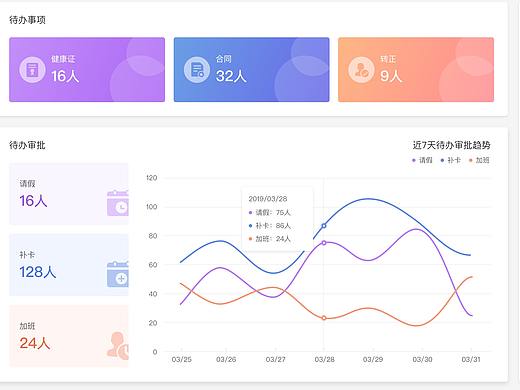520x390 pixels.
Task: Click the 03/26 axis label
Action: [226, 359]
